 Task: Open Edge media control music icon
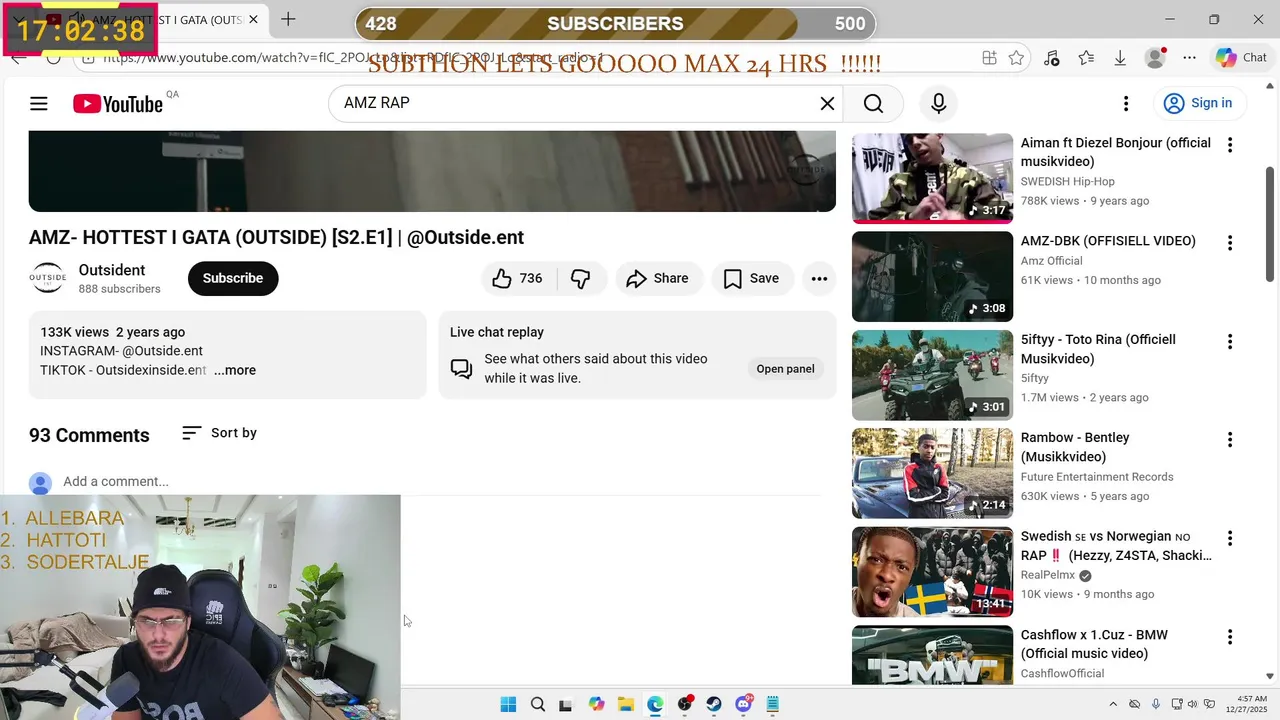click(1051, 58)
